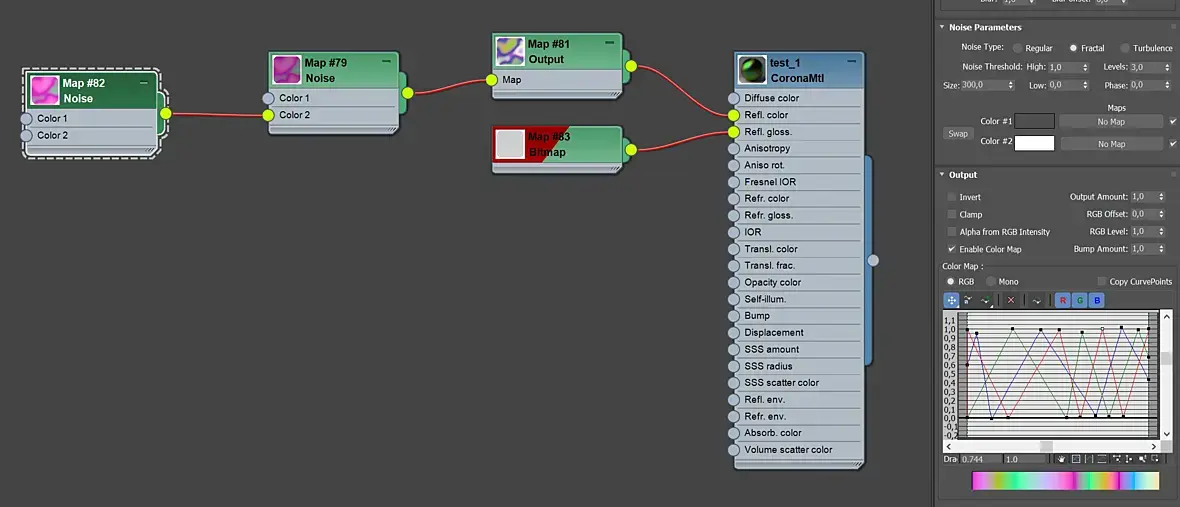Select the Scale point tool in curve toolbar
The height and width of the screenshot is (507, 1180).
pyautogui.click(x=969, y=300)
